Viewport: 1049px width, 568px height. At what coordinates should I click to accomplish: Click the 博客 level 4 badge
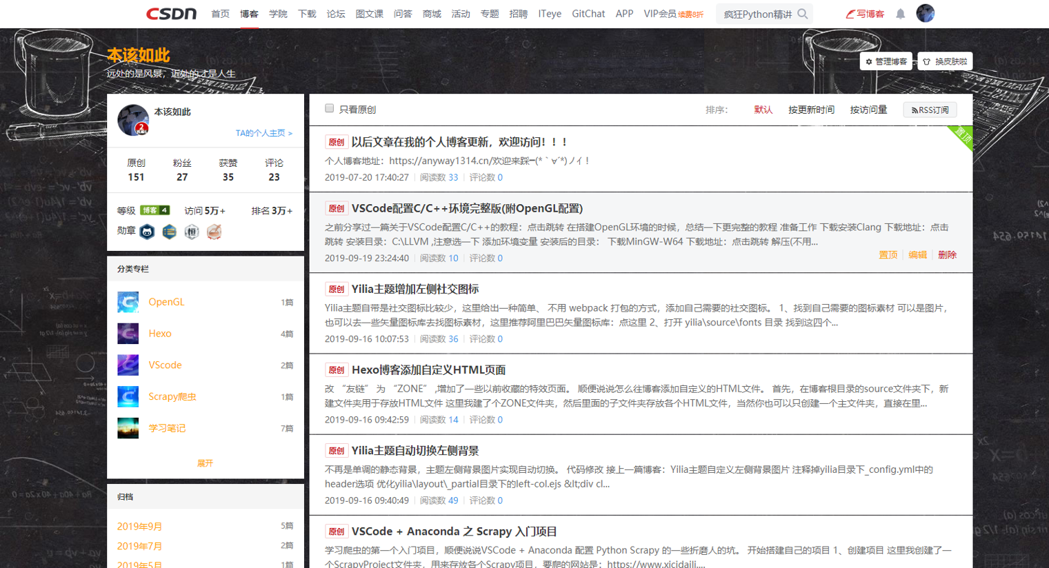(155, 210)
